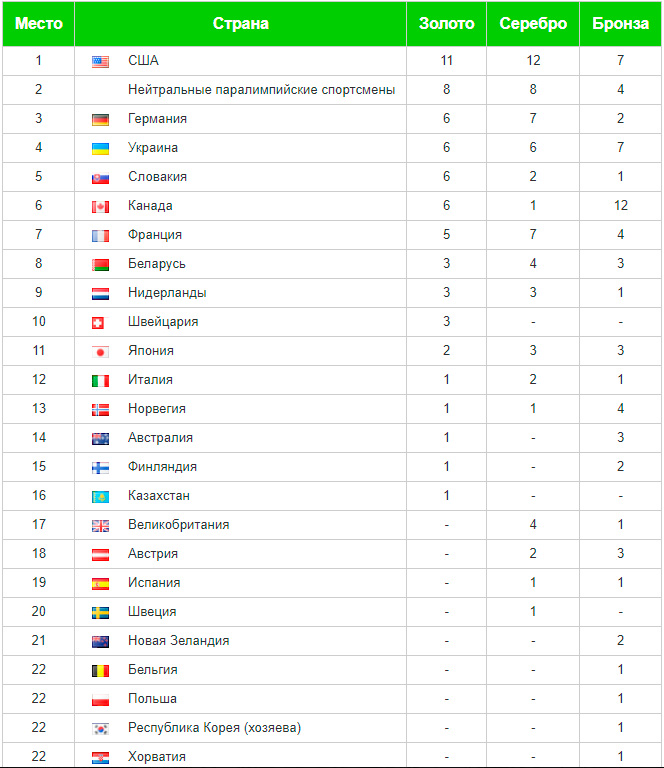Click the Страна column header
Screen dimensions: 664x768
pos(240,24)
